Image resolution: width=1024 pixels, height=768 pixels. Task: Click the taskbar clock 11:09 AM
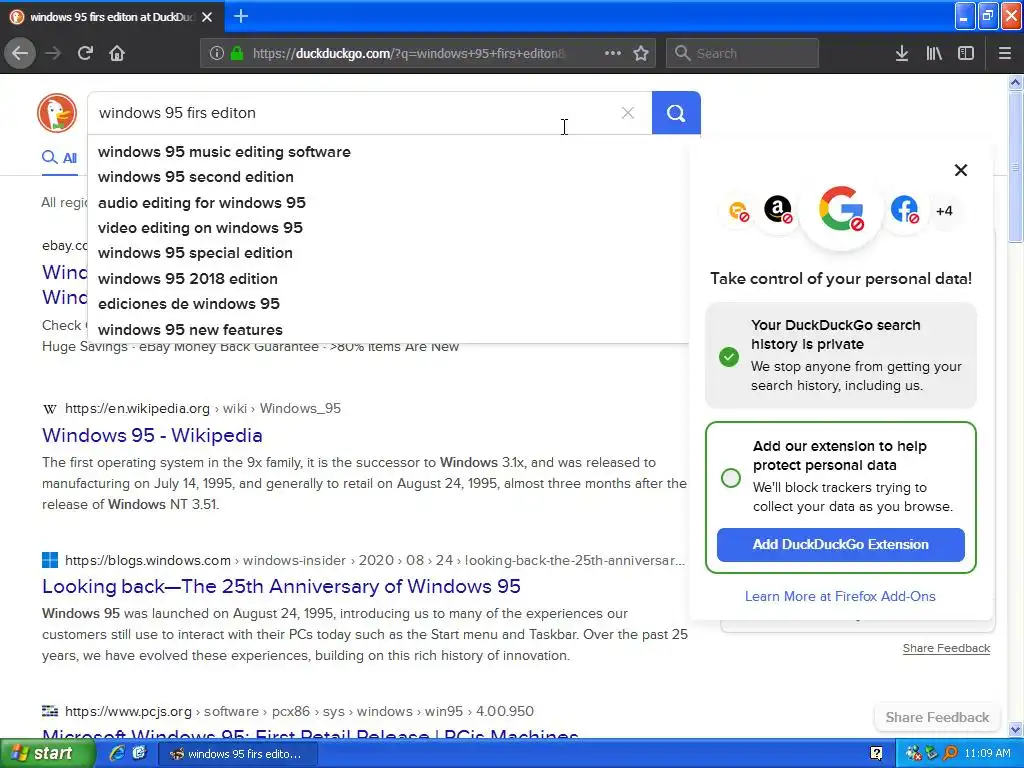987,753
